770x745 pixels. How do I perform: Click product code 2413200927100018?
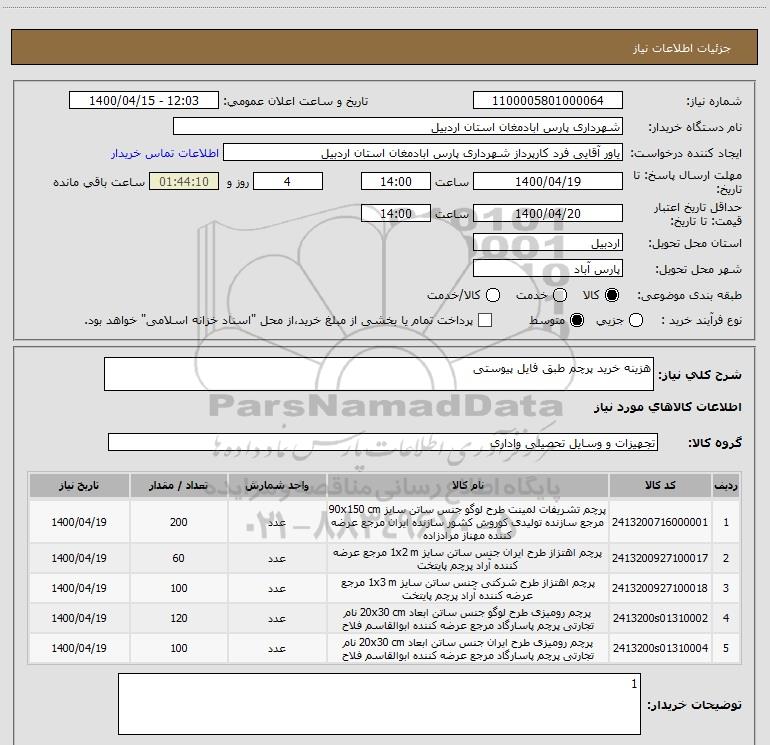(660, 588)
